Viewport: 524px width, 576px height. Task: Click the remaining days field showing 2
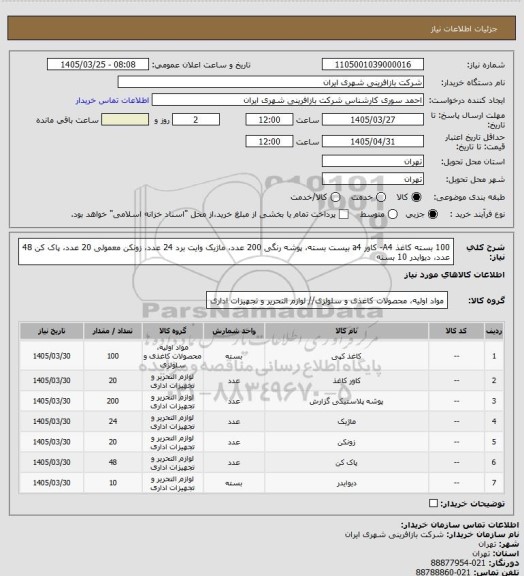[196, 120]
